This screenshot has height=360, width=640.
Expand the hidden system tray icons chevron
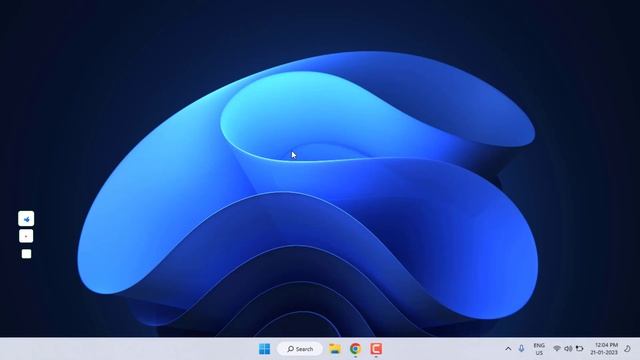(508, 349)
